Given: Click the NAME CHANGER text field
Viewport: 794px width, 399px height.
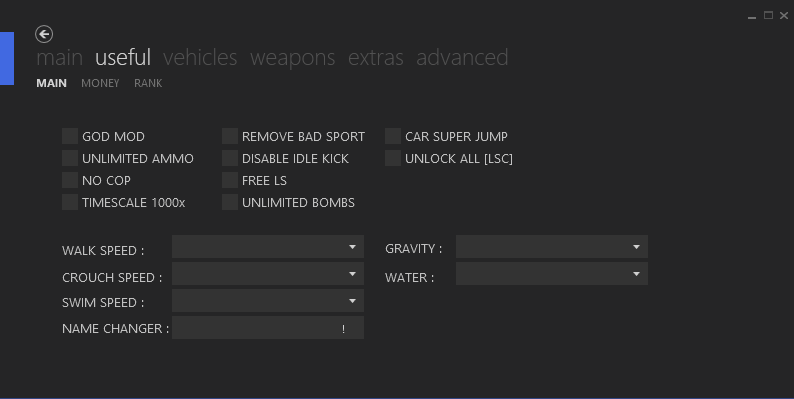Looking at the screenshot, I should pos(268,328).
